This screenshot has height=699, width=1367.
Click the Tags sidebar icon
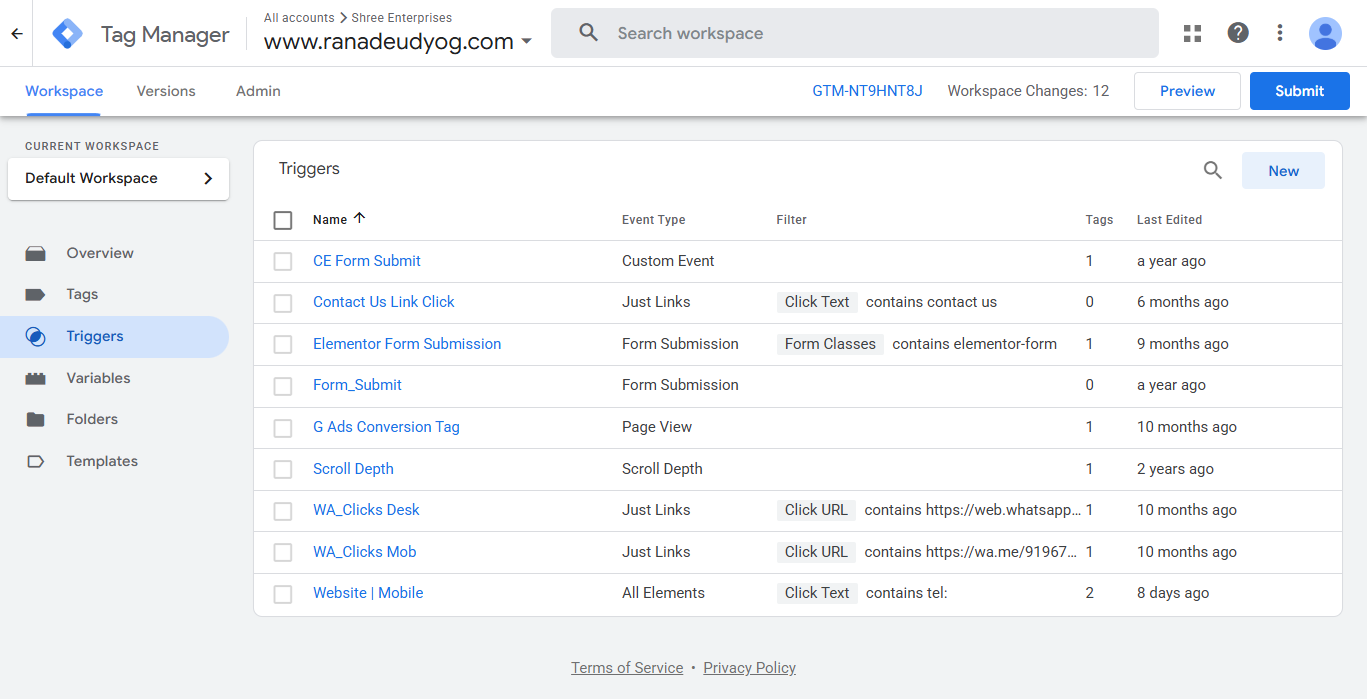pyautogui.click(x=36, y=294)
